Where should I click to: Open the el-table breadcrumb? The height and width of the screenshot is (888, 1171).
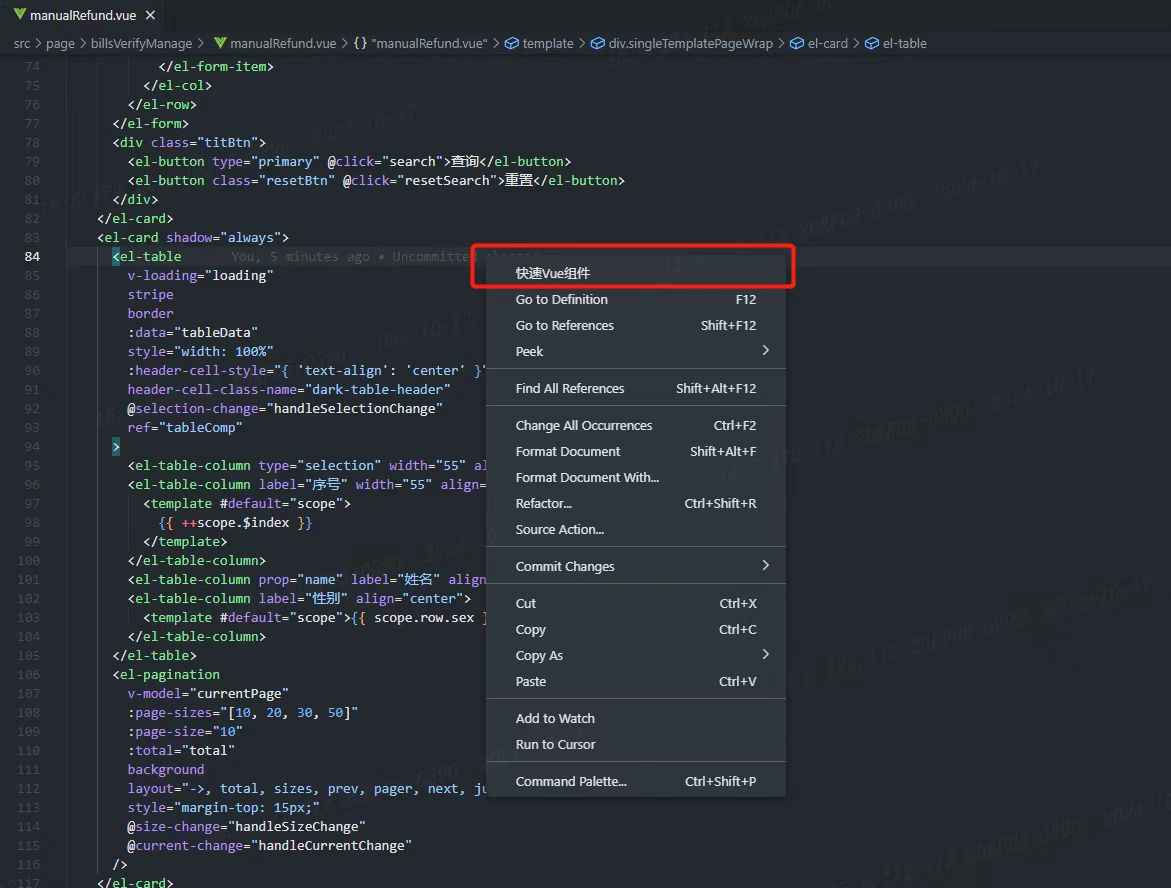(904, 43)
